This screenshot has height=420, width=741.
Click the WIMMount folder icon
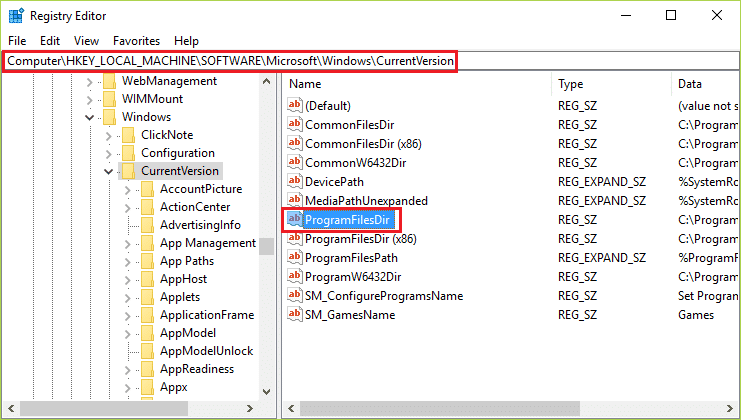[110, 99]
